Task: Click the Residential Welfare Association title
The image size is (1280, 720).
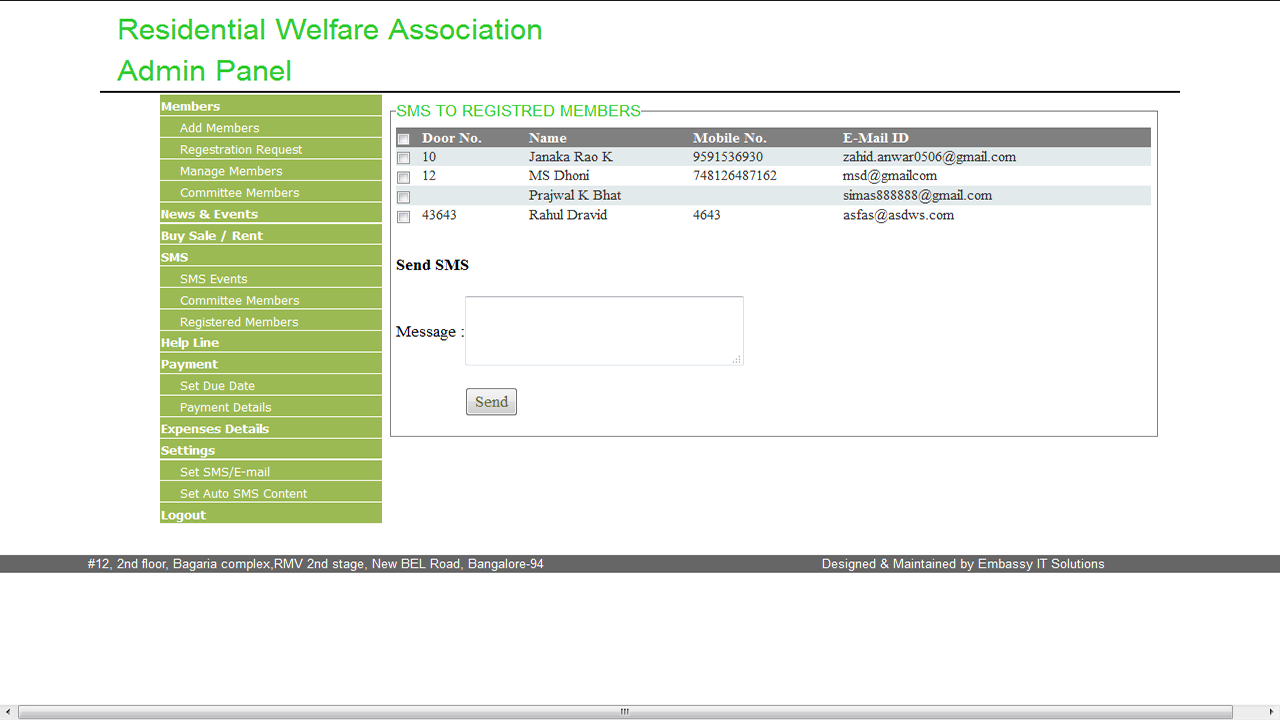Action: tap(330, 30)
